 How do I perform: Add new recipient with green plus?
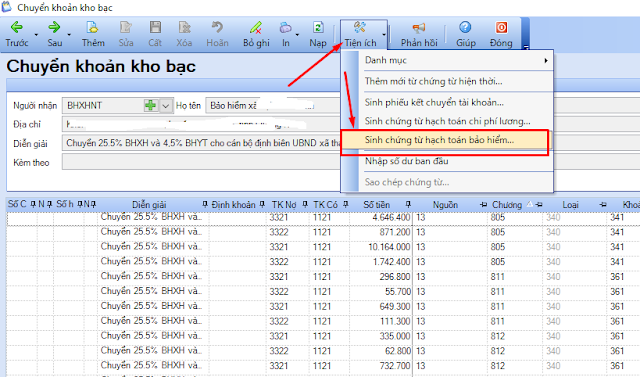[150, 106]
